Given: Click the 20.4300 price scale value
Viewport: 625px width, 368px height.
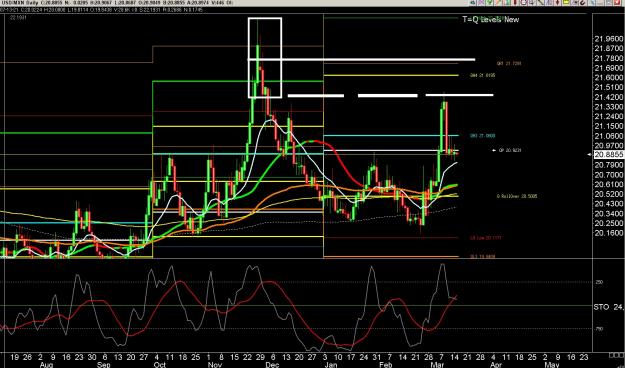Looking at the screenshot, I should click(609, 204).
